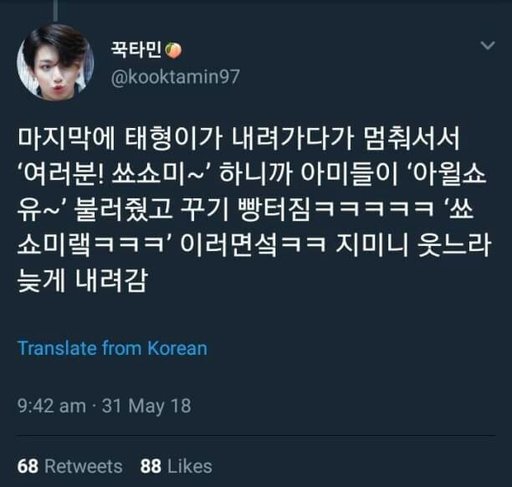Click the tweet's first line starting 마지막에
Viewport: 512px width, 487px height.
tap(239, 138)
